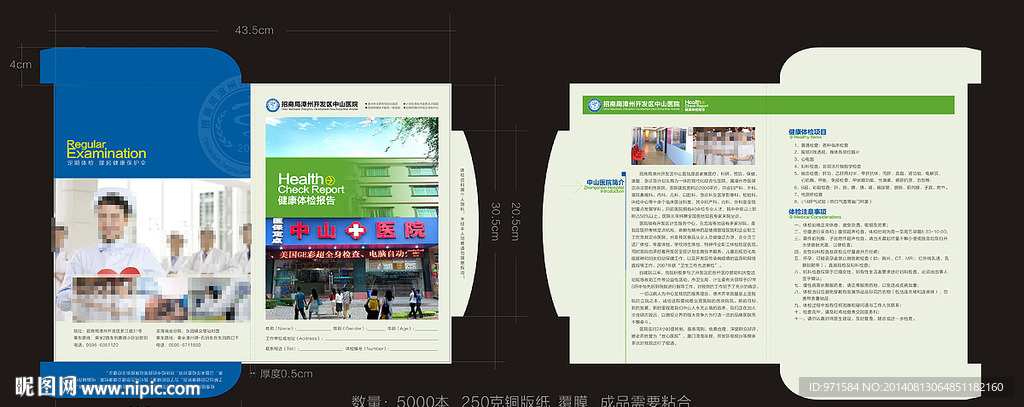Click the "Regular Examination" headline on blue cover
The width and height of the screenshot is (1024, 407).
(x=106, y=149)
